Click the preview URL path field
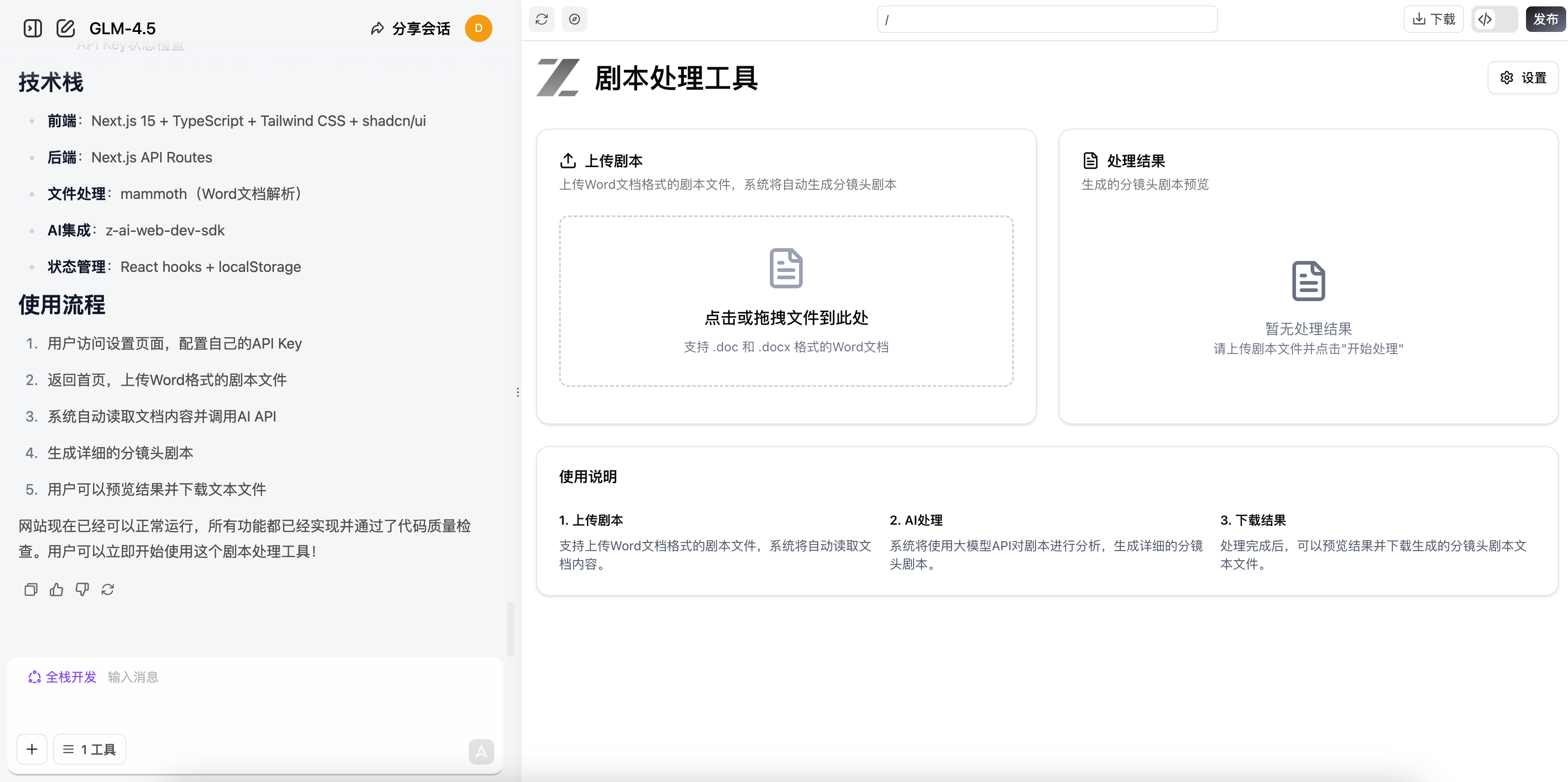 click(x=1046, y=20)
